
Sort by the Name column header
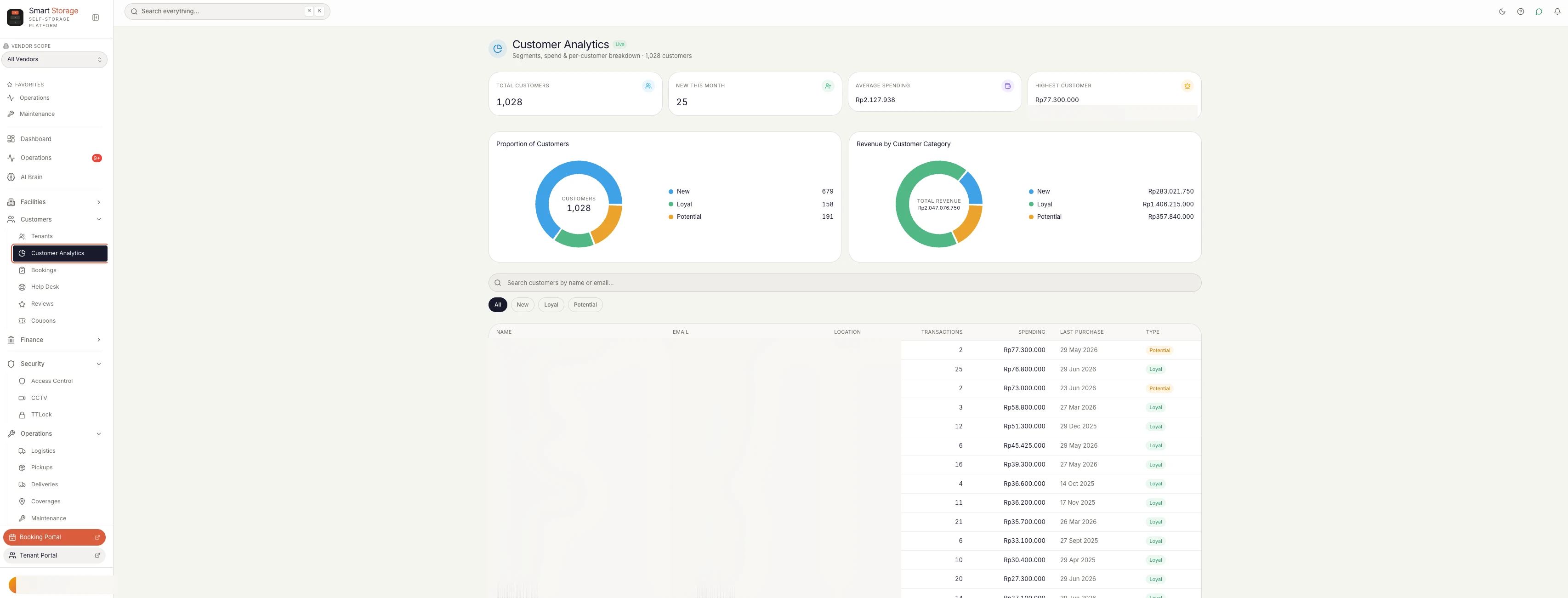point(503,332)
